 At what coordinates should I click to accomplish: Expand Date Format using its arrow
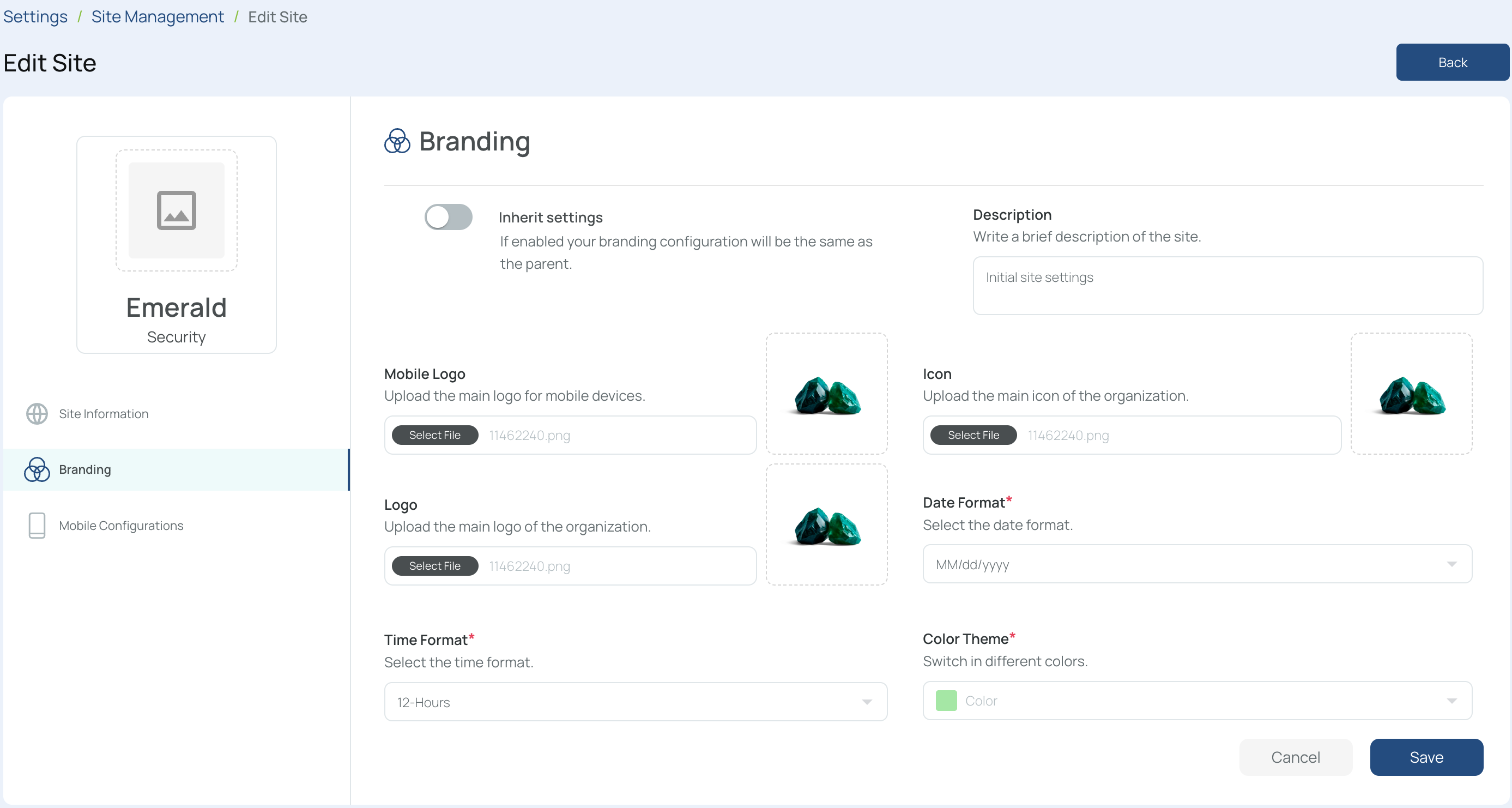[x=1451, y=564]
